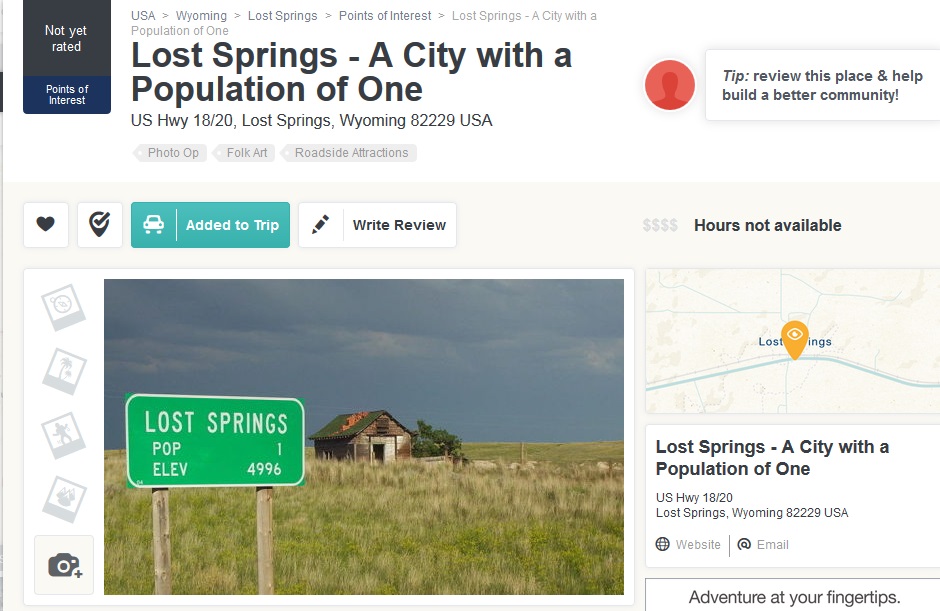The height and width of the screenshot is (611, 940).
Task: Select the Roadside Attractions tag
Action: click(351, 153)
